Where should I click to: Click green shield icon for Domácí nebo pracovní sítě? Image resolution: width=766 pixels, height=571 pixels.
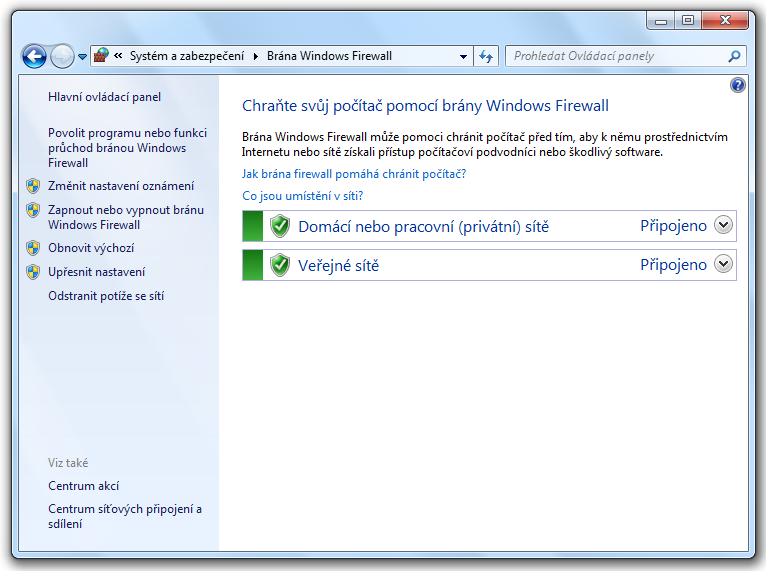pos(280,226)
